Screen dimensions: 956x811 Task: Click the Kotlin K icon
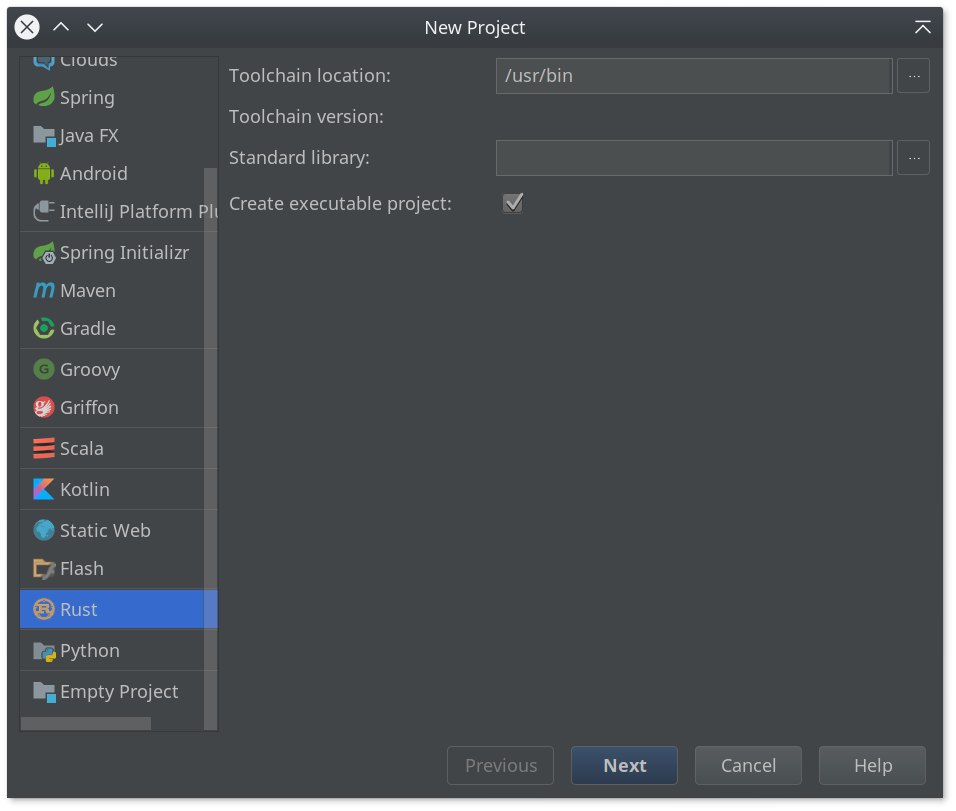tap(43, 489)
